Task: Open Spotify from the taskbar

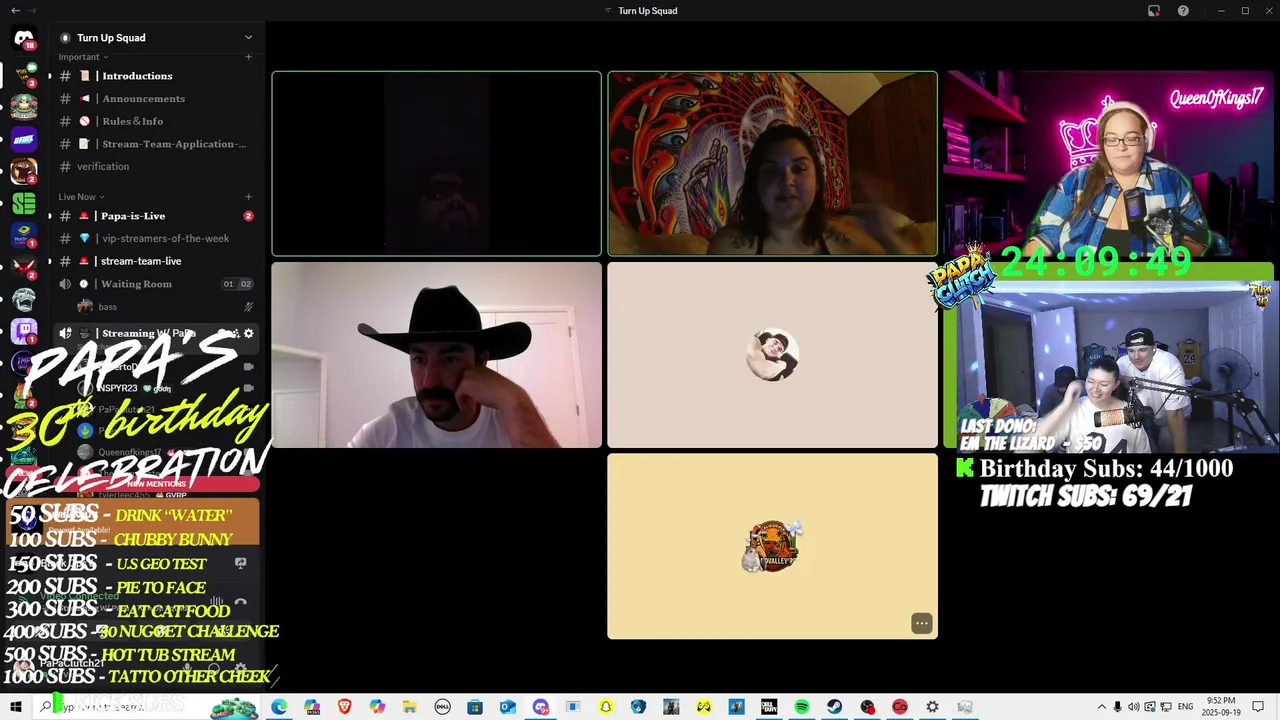Action: tap(802, 707)
